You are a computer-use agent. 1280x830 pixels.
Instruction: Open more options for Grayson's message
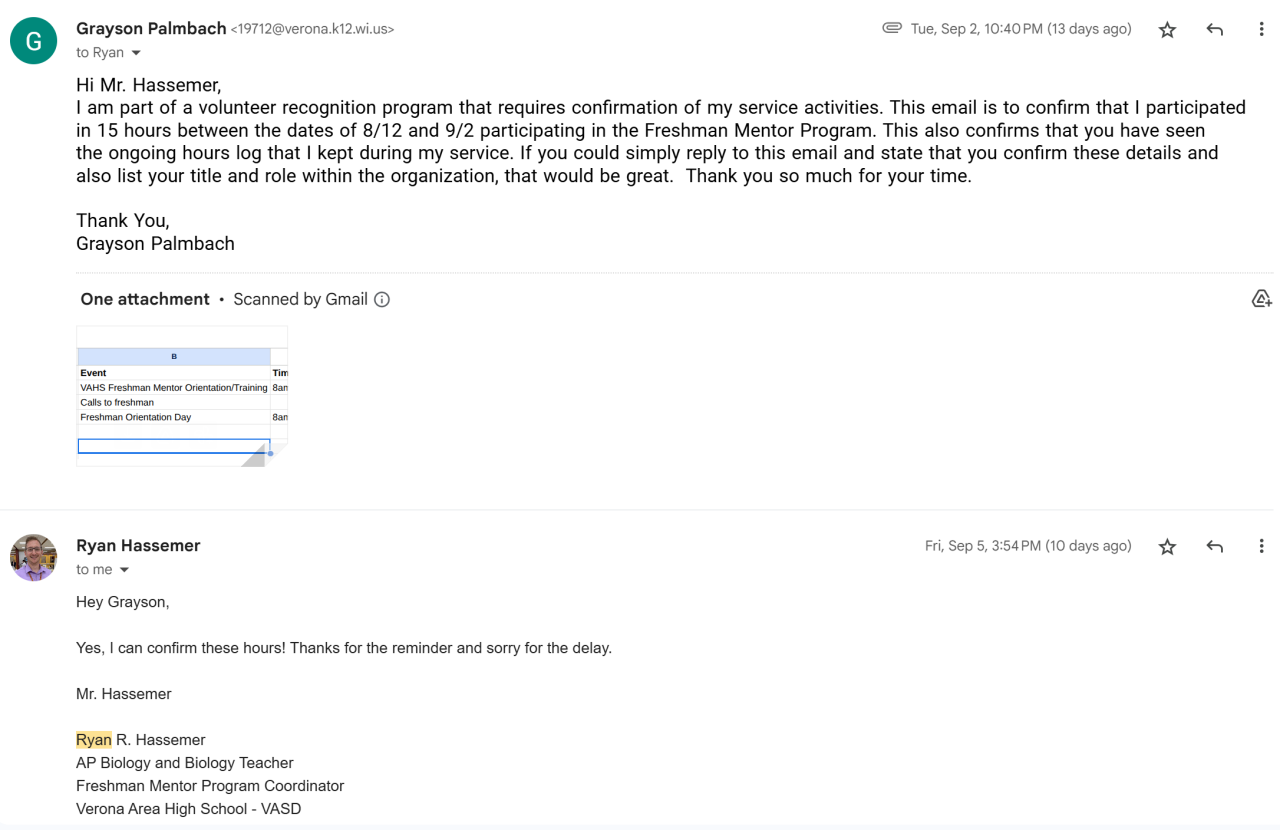click(x=1261, y=30)
